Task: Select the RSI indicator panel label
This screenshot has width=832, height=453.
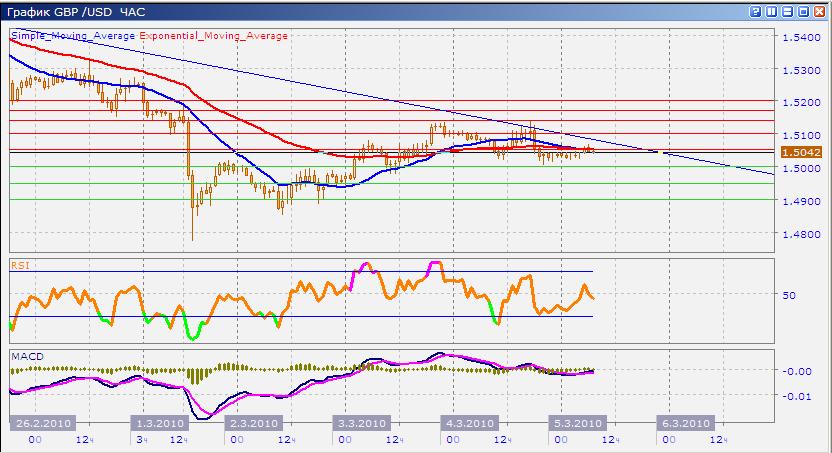Action: point(19,265)
